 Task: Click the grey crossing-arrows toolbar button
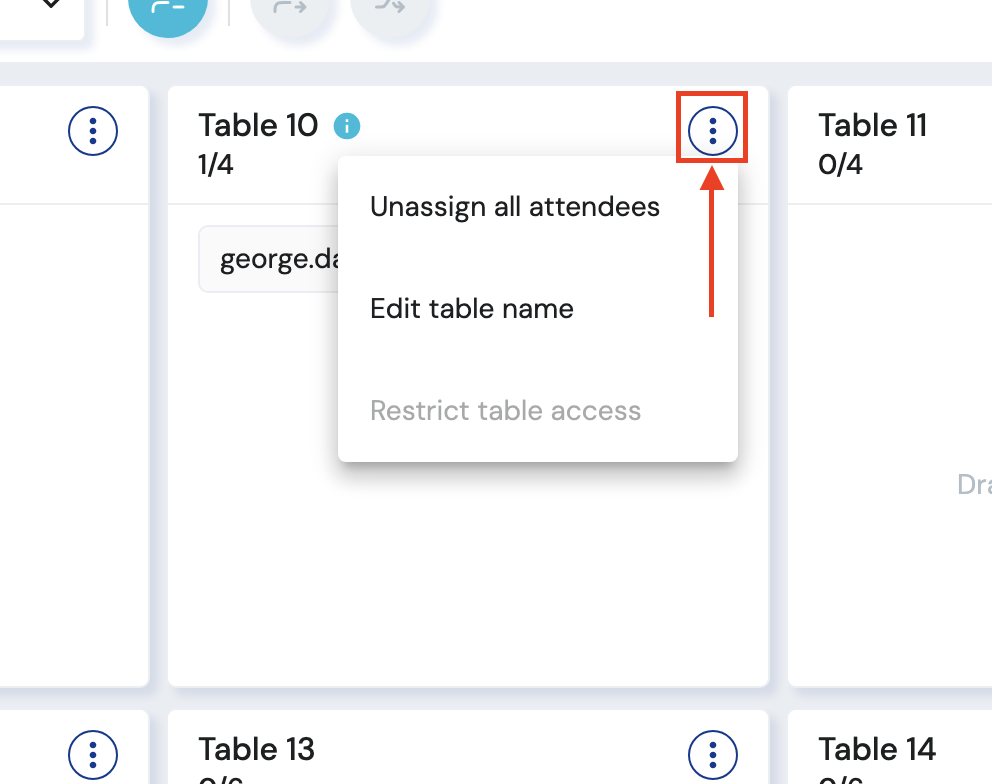[x=392, y=8]
